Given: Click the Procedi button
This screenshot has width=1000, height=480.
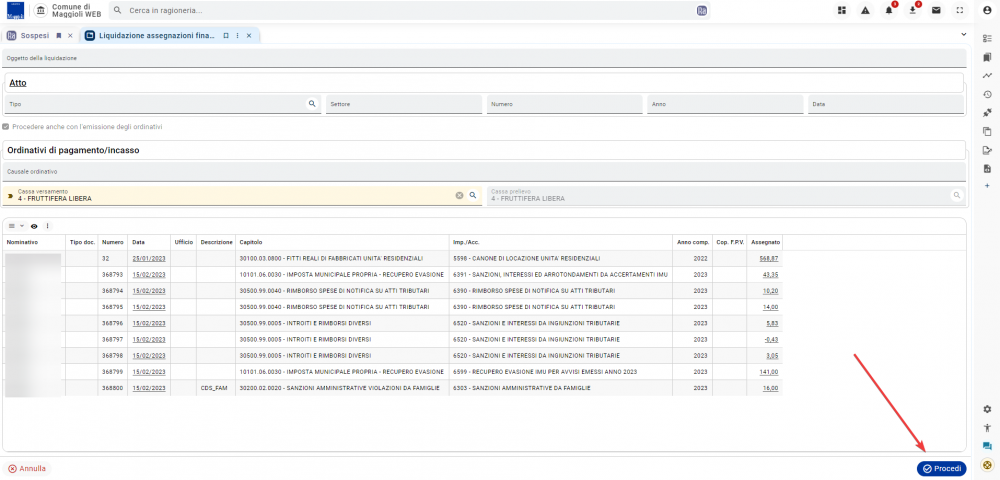Looking at the screenshot, I should 941,469.
